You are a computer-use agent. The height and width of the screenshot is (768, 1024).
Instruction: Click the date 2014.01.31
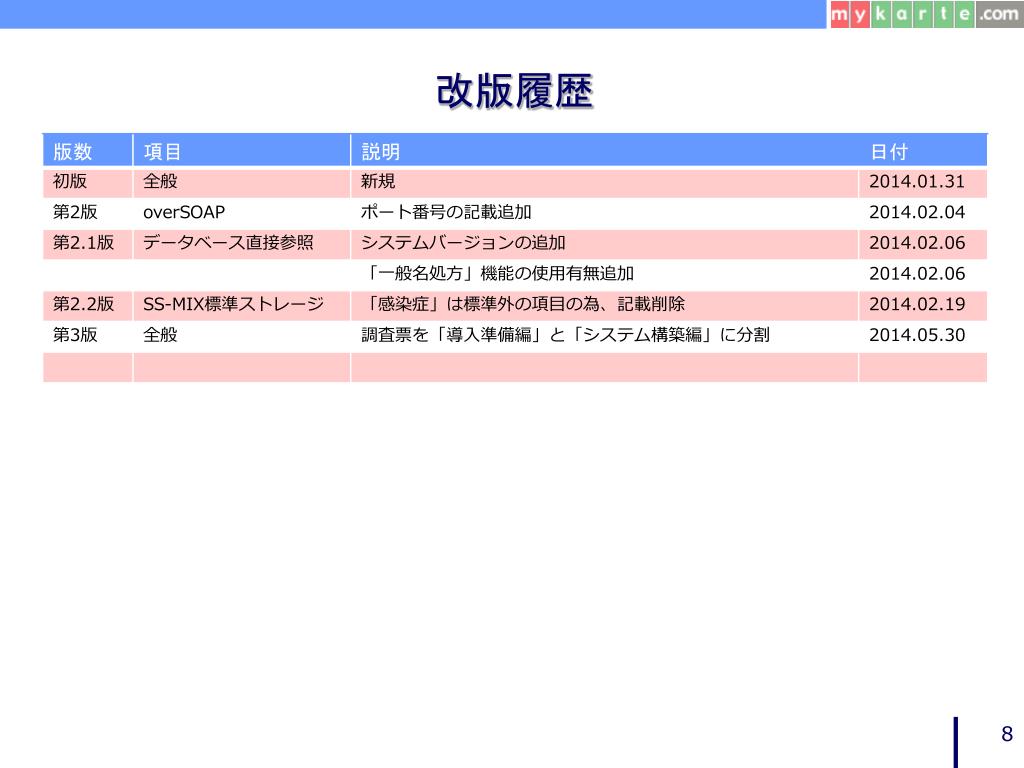[x=917, y=181]
